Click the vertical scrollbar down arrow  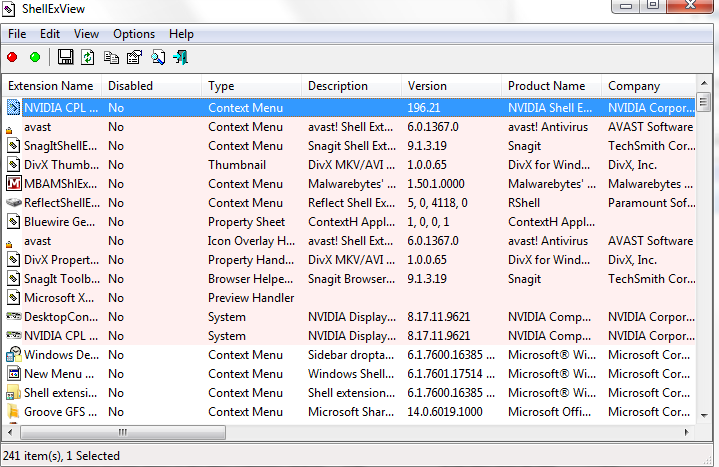(704, 416)
